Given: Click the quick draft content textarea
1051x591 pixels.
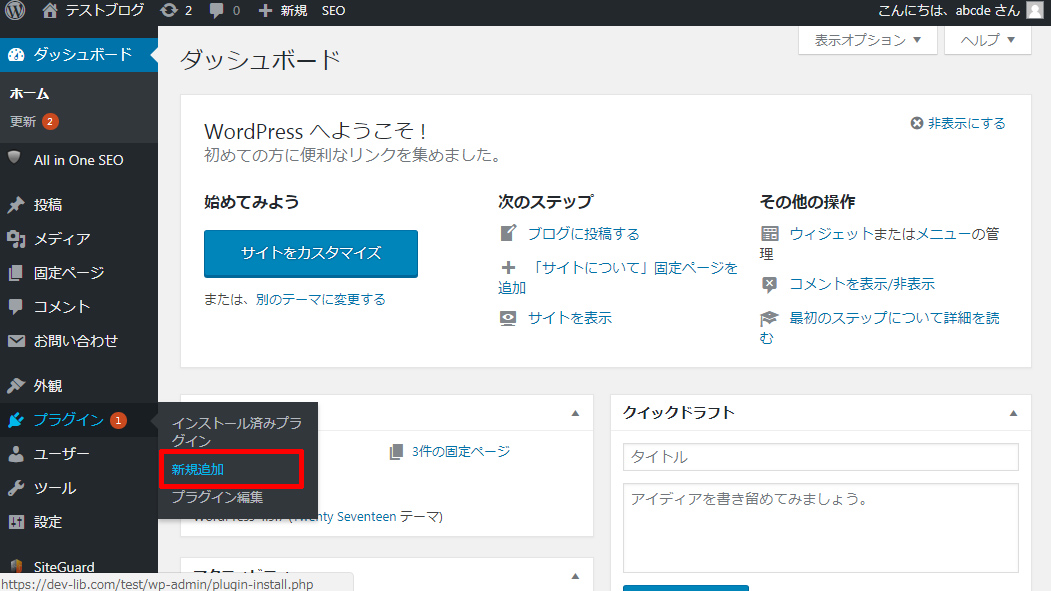Looking at the screenshot, I should [x=820, y=527].
